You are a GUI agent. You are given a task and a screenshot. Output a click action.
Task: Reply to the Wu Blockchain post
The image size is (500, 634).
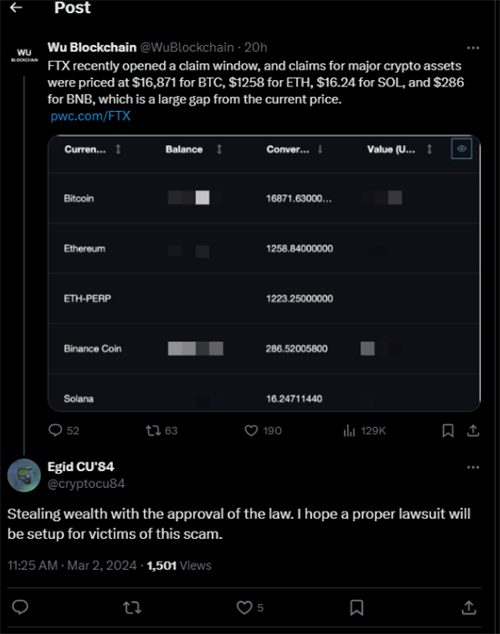click(x=55, y=430)
